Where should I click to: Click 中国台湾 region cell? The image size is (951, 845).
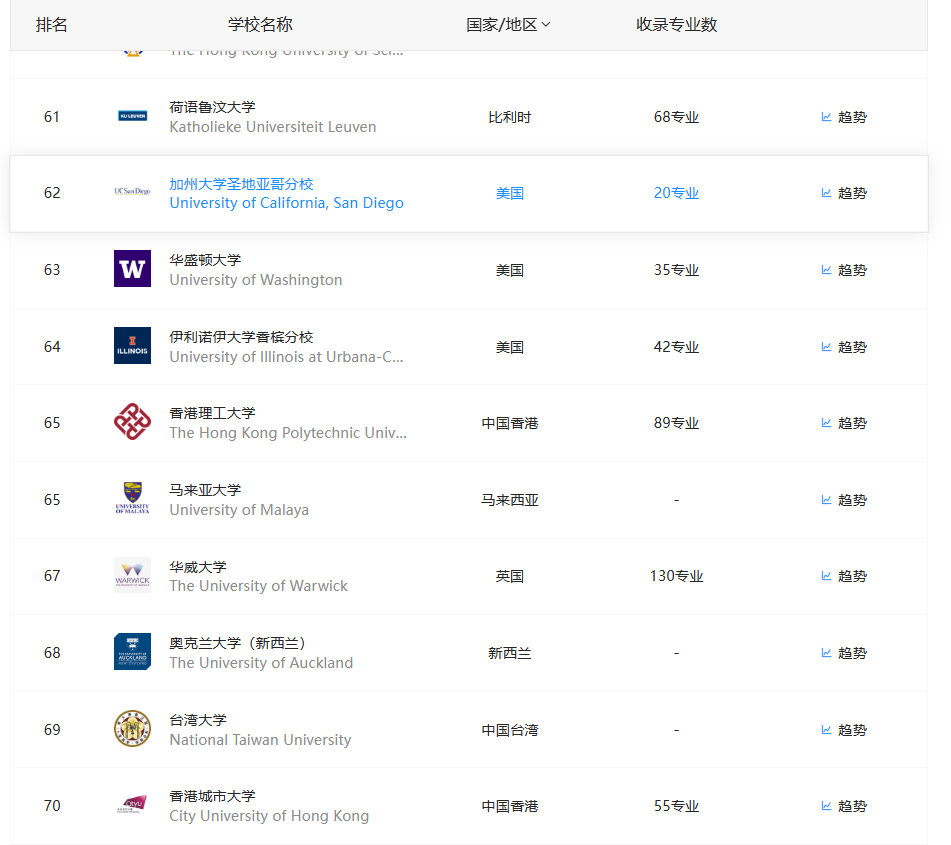point(509,730)
